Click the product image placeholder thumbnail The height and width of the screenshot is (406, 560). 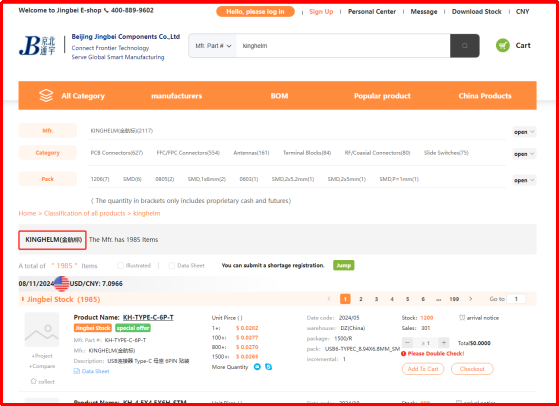42,330
